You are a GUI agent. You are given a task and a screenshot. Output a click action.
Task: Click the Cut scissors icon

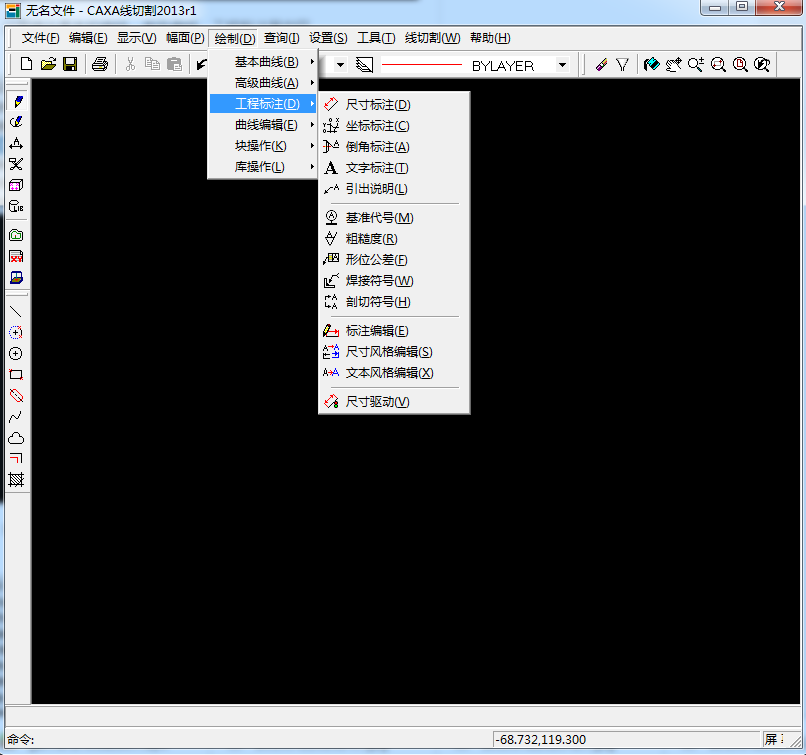tap(131, 64)
